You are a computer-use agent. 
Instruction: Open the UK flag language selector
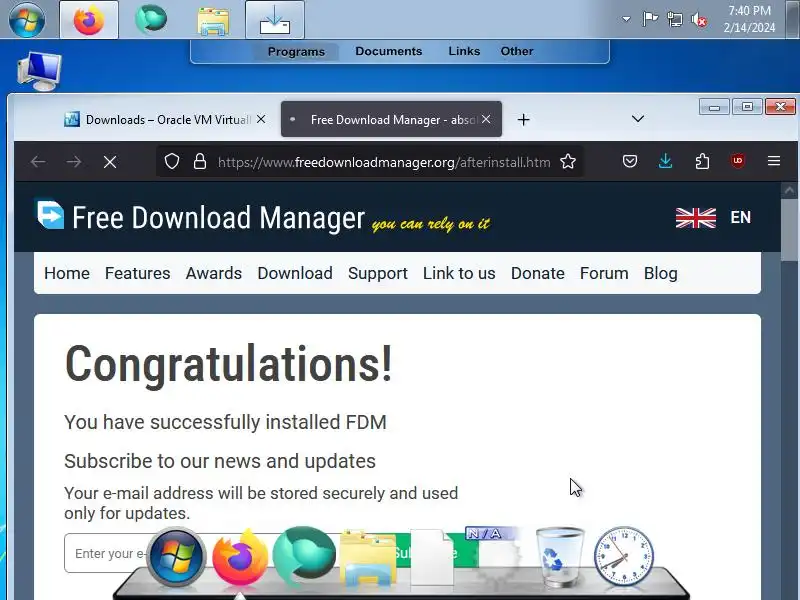click(695, 218)
